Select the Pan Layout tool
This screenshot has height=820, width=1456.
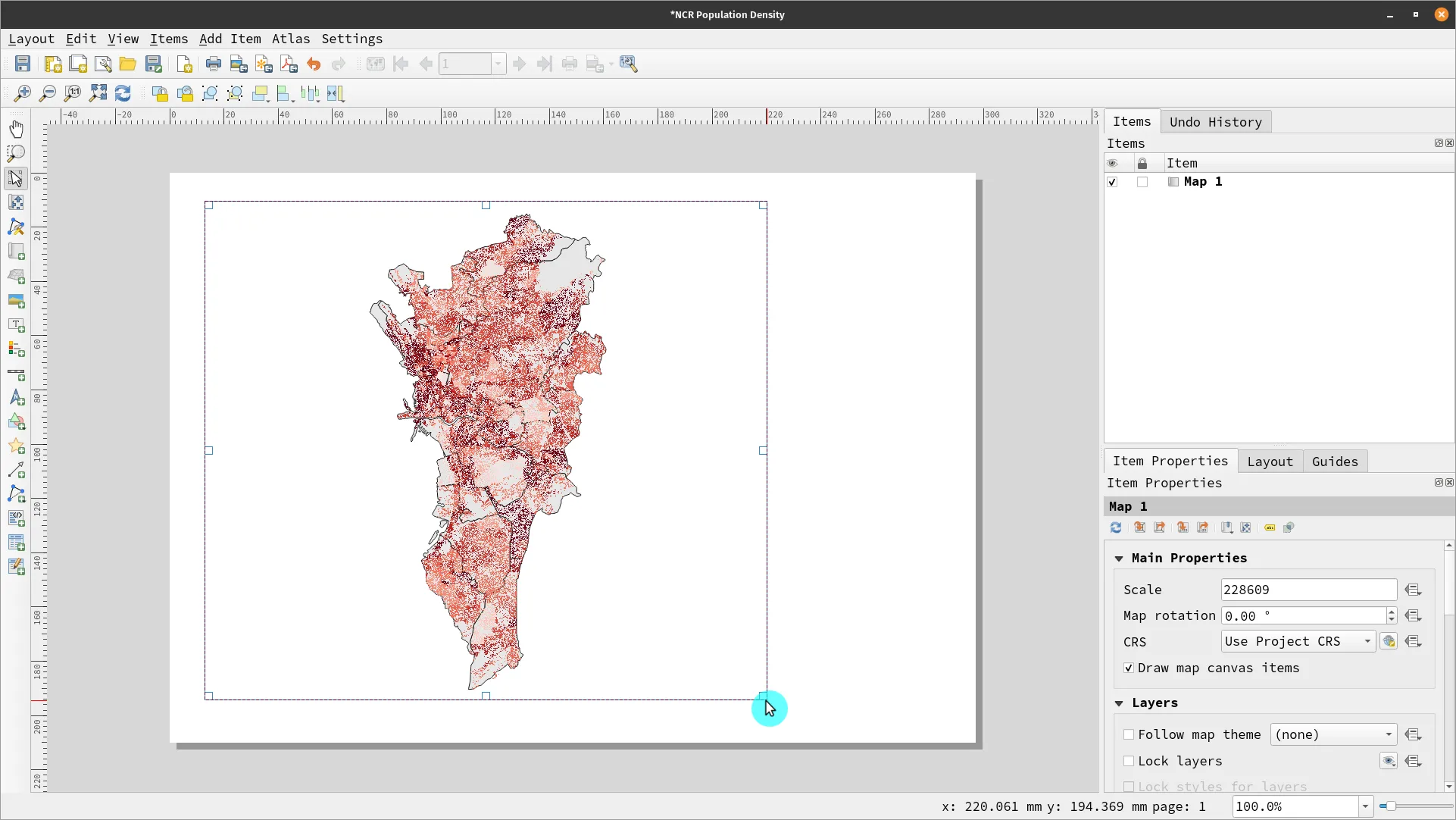point(16,129)
